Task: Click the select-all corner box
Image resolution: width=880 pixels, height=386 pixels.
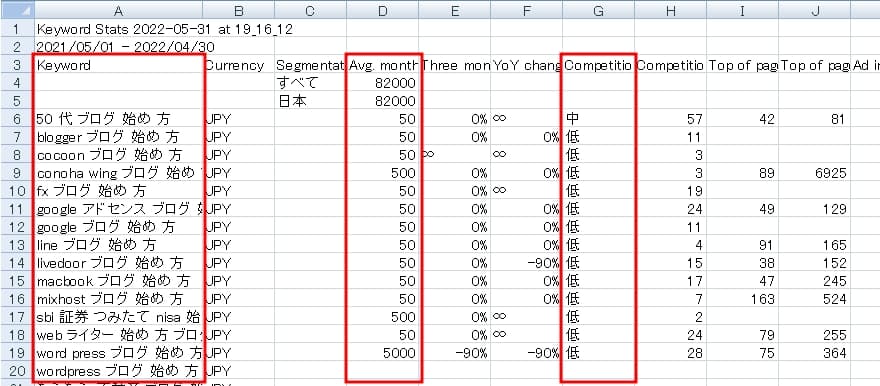Action: coord(17,10)
